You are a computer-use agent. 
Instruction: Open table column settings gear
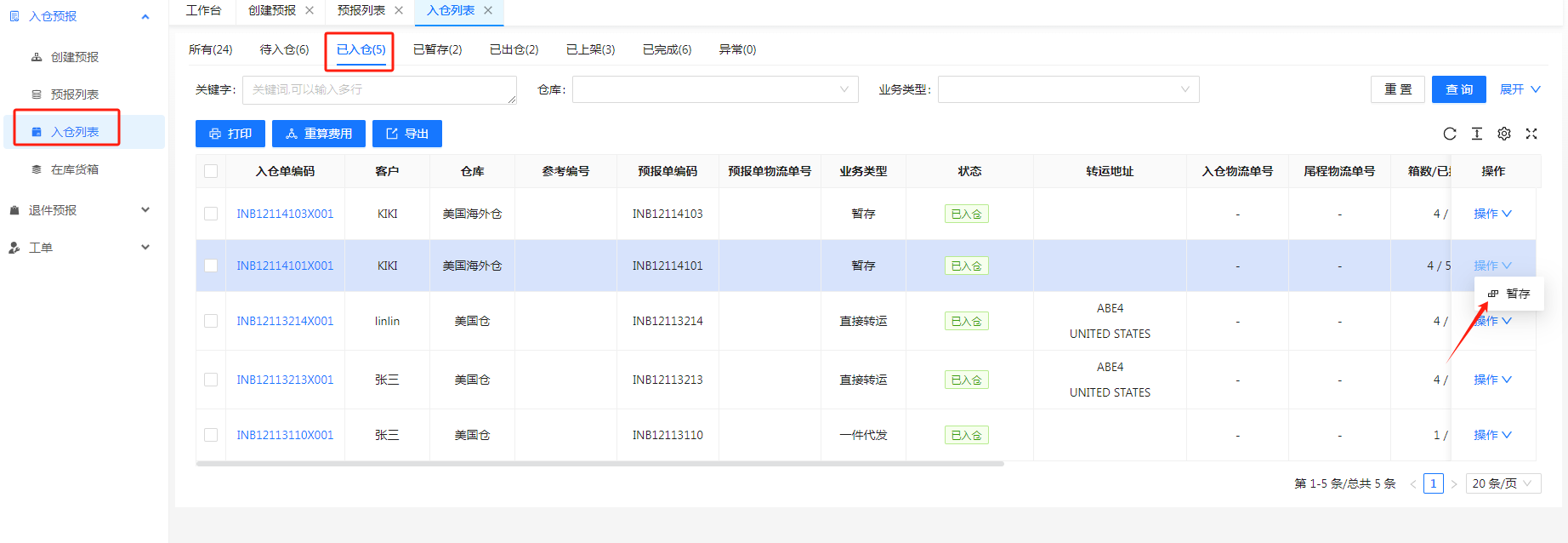(x=1504, y=134)
